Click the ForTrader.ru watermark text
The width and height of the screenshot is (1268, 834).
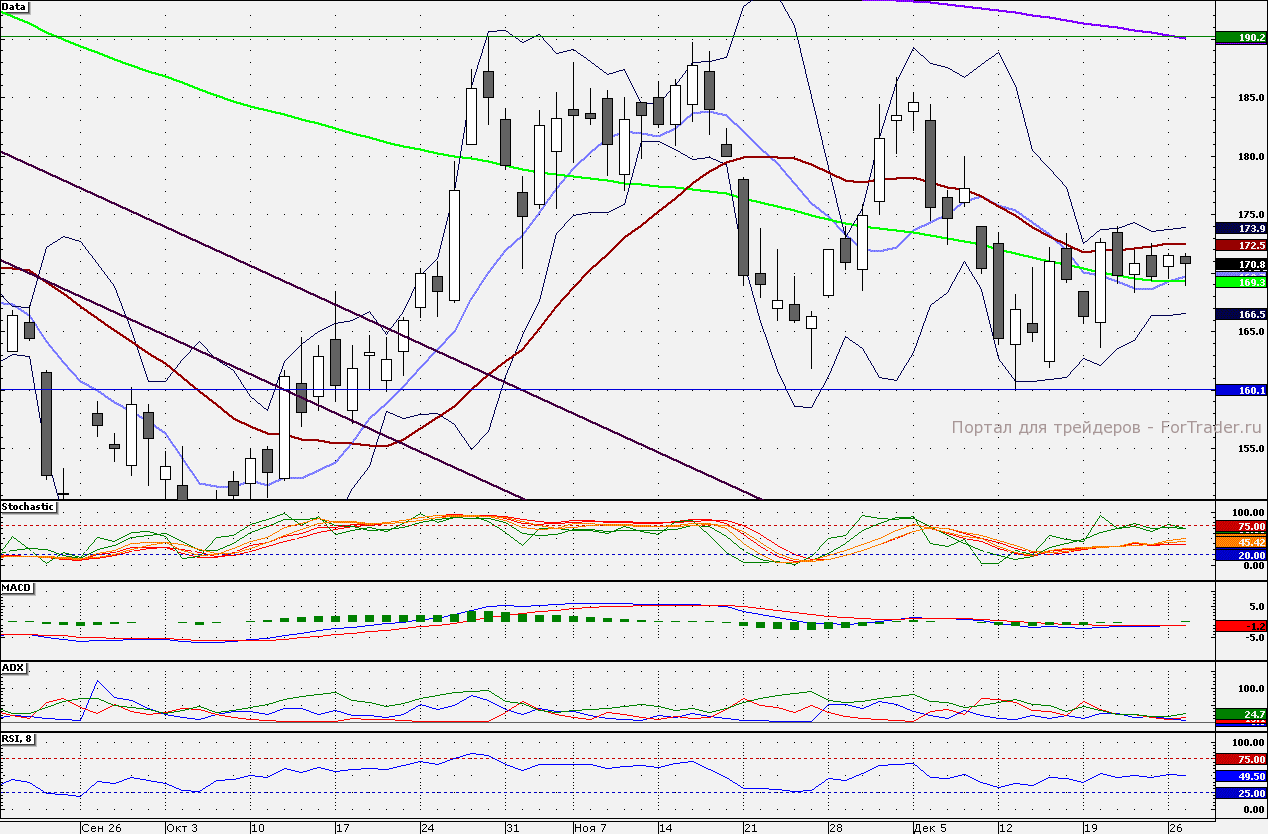point(1105,427)
